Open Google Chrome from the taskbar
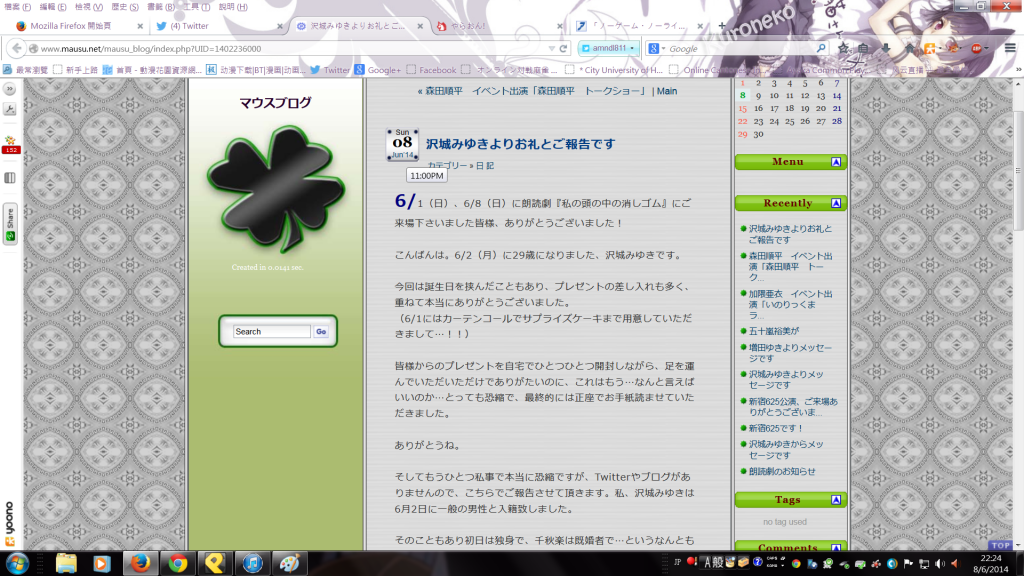 [177, 563]
